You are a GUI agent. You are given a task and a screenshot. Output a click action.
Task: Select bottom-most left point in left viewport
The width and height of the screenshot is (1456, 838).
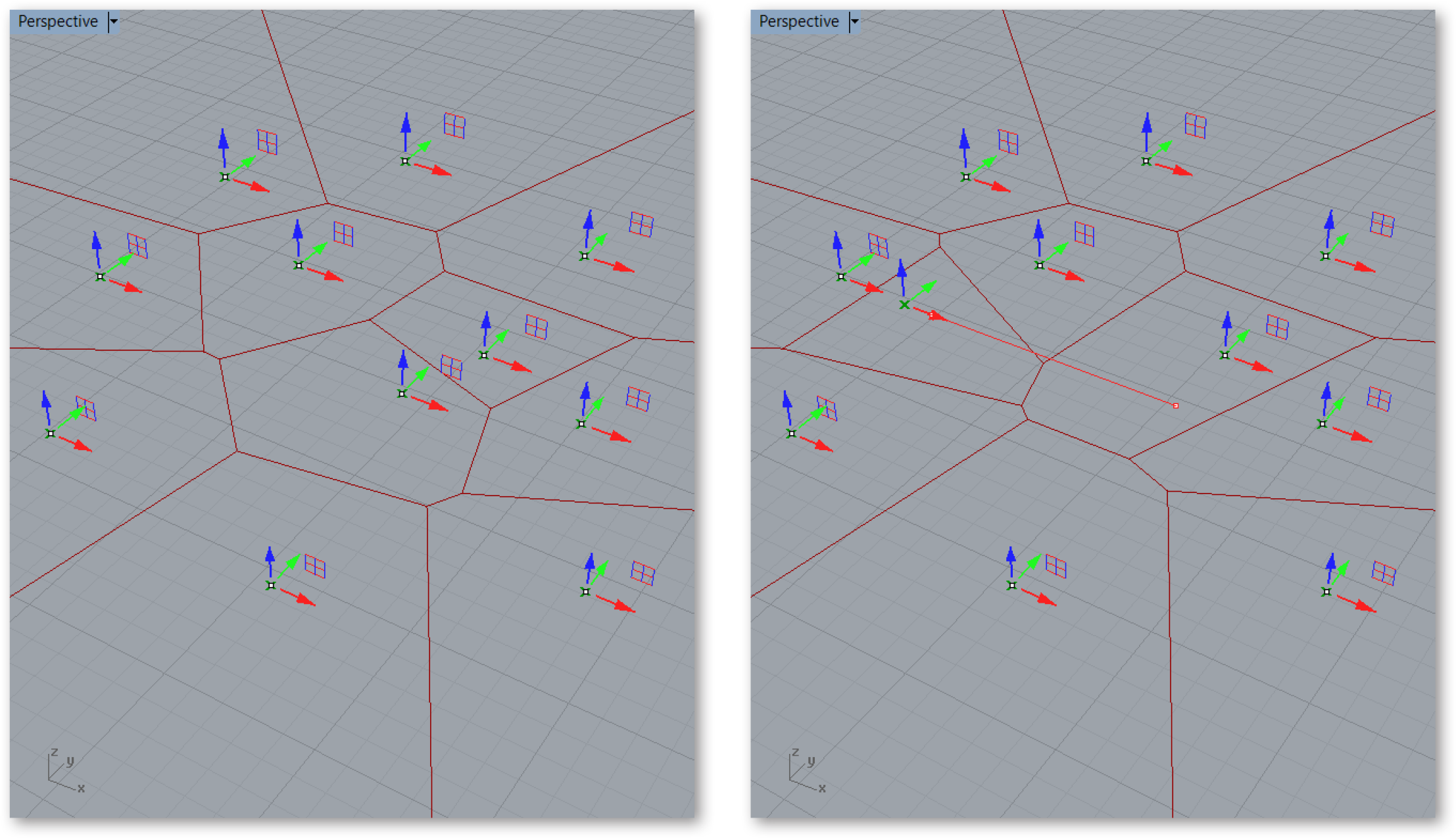271,586
